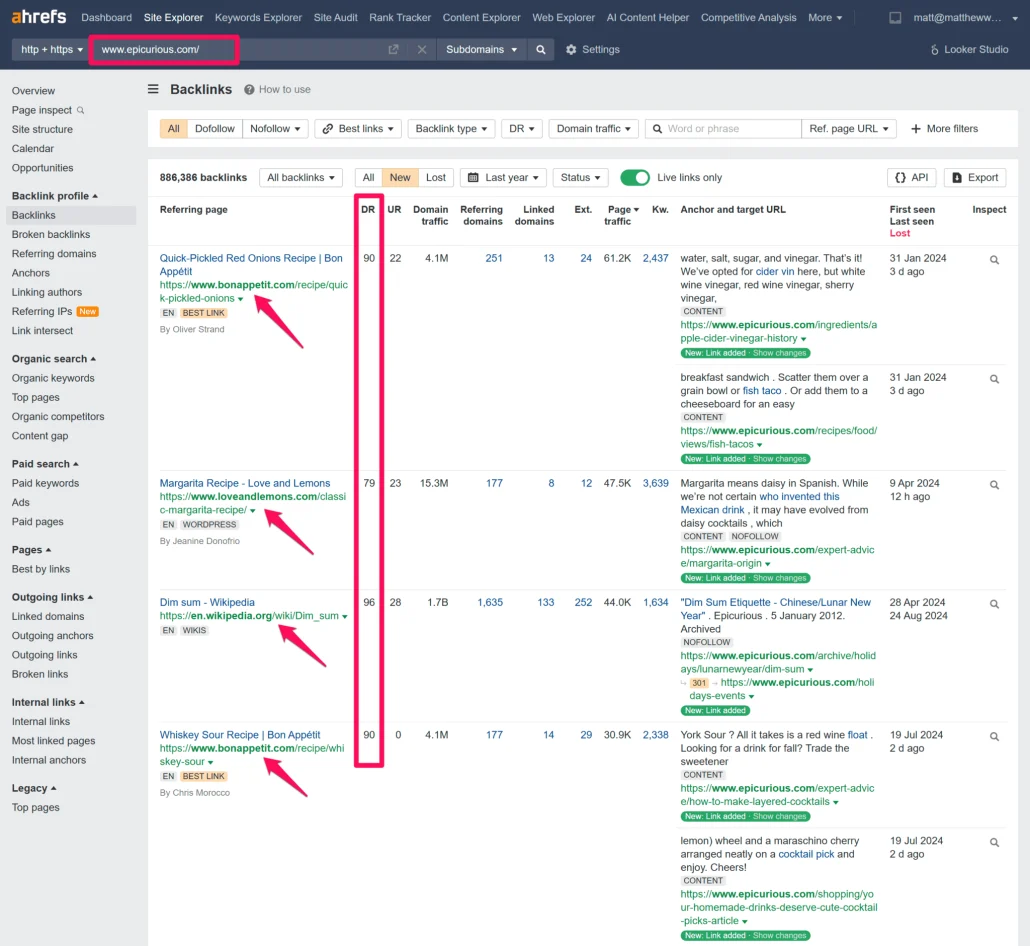Inspect the Whiskey Sour backlink
This screenshot has width=1030, height=946.
(x=994, y=736)
